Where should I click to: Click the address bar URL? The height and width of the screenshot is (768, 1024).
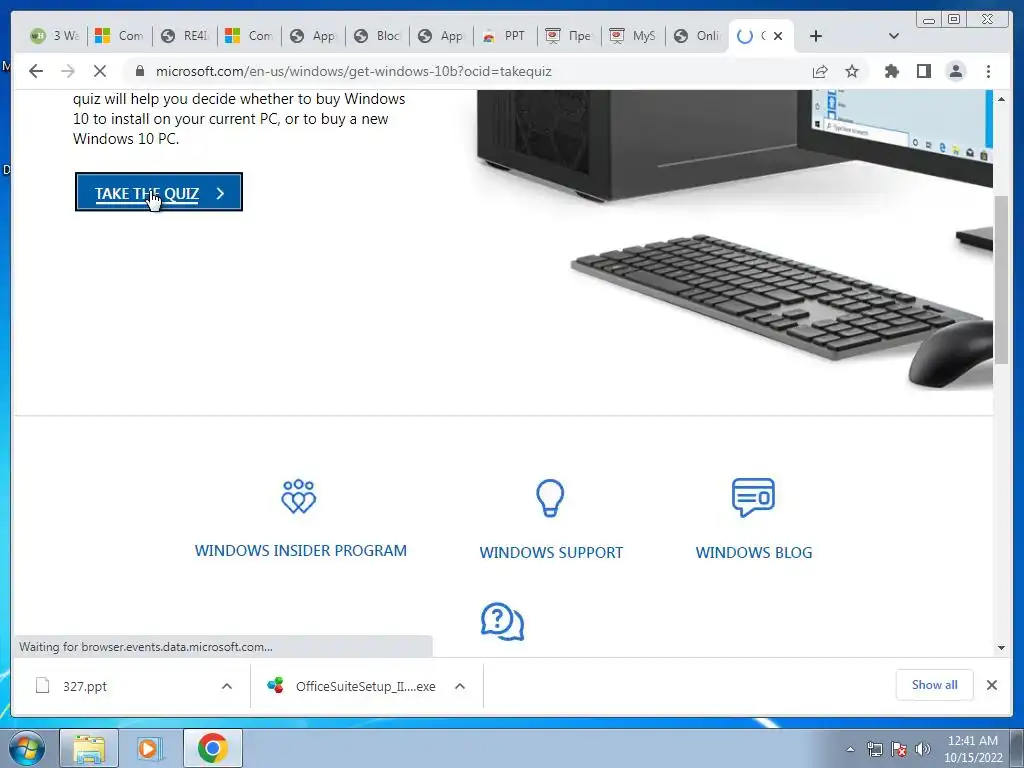pos(353,71)
